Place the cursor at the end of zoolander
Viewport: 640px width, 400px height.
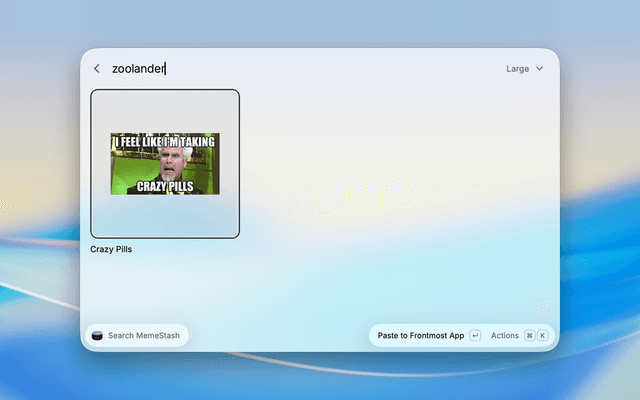click(x=165, y=69)
